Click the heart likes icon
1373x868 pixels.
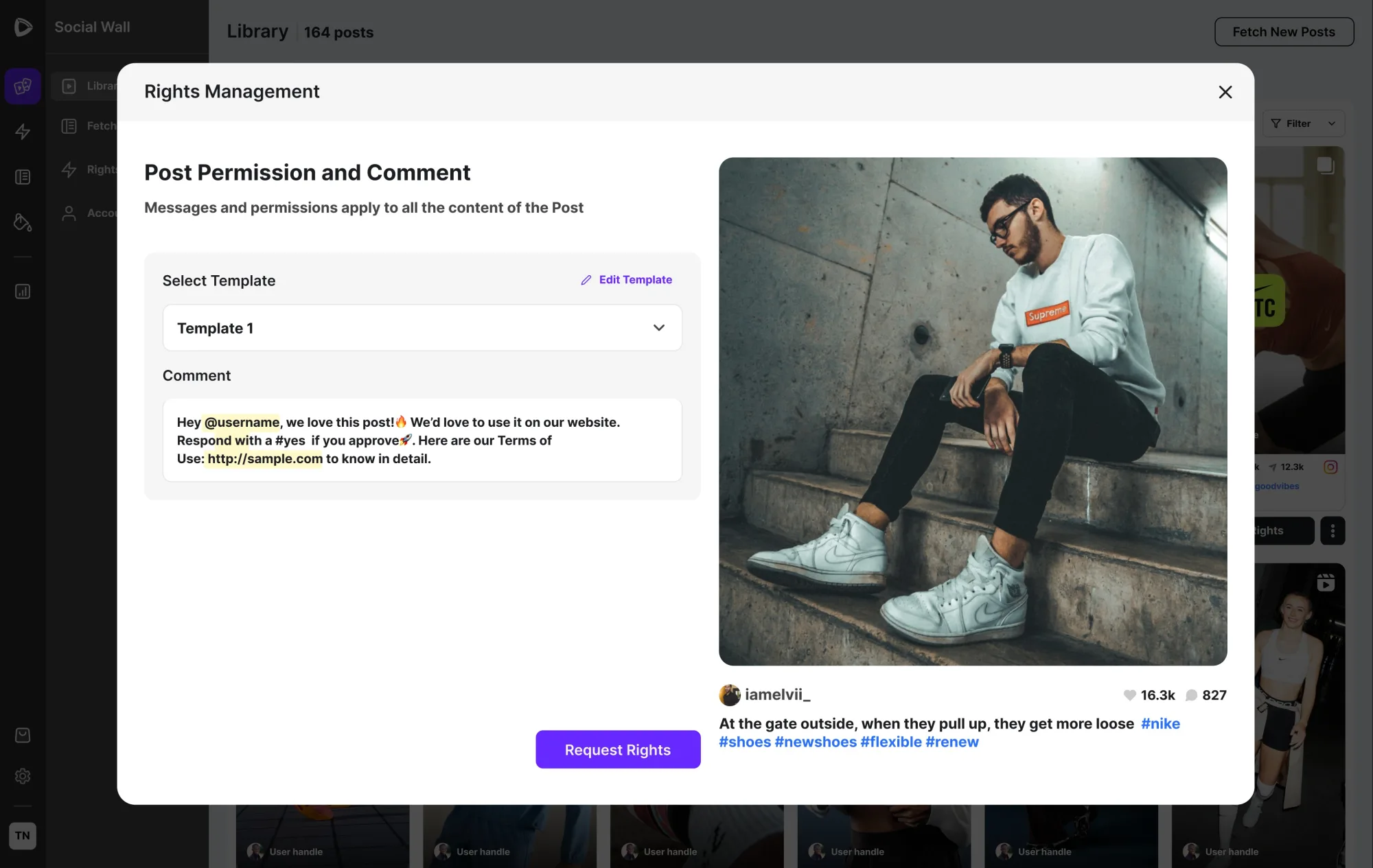tap(1129, 695)
